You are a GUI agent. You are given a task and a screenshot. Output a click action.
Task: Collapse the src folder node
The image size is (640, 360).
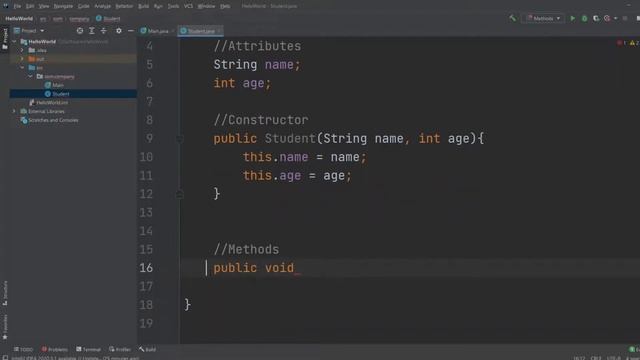[x=22, y=67]
